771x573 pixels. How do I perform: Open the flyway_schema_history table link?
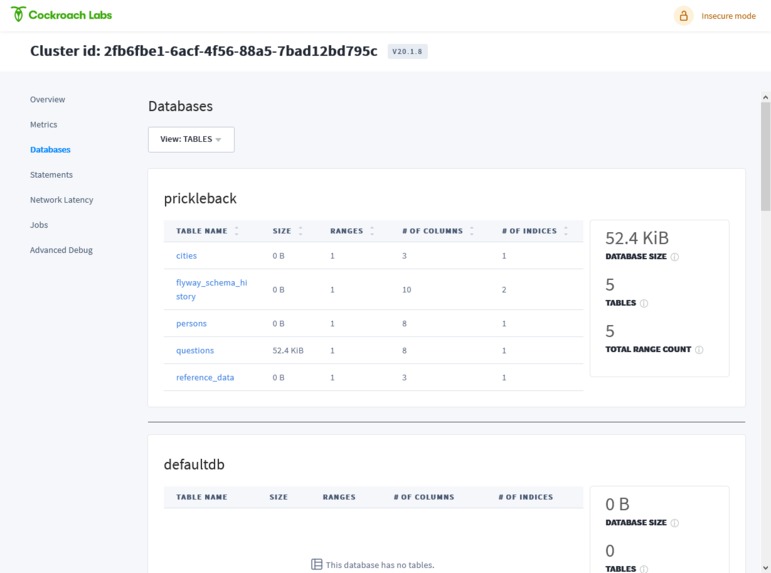tap(211, 290)
